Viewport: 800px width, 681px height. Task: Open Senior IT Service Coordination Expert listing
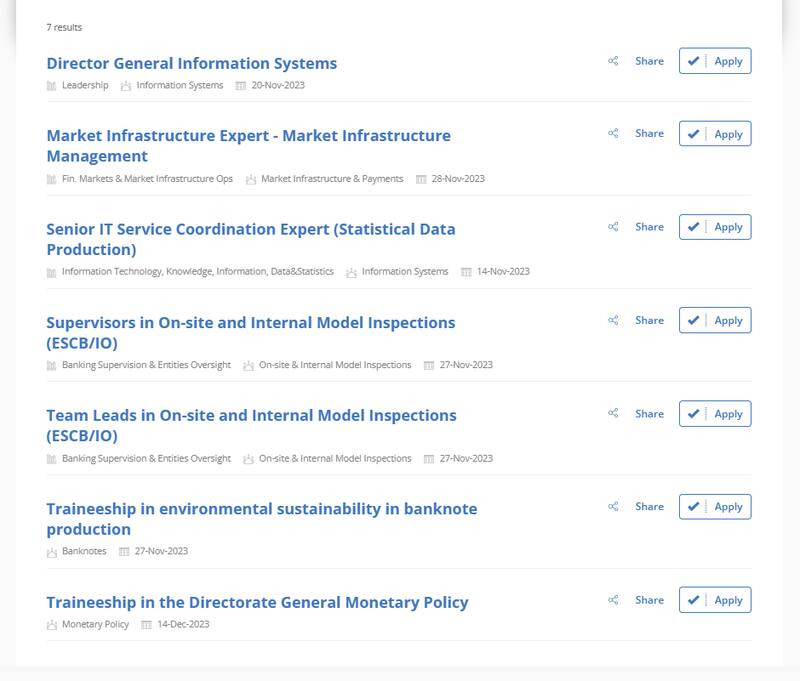[250, 229]
